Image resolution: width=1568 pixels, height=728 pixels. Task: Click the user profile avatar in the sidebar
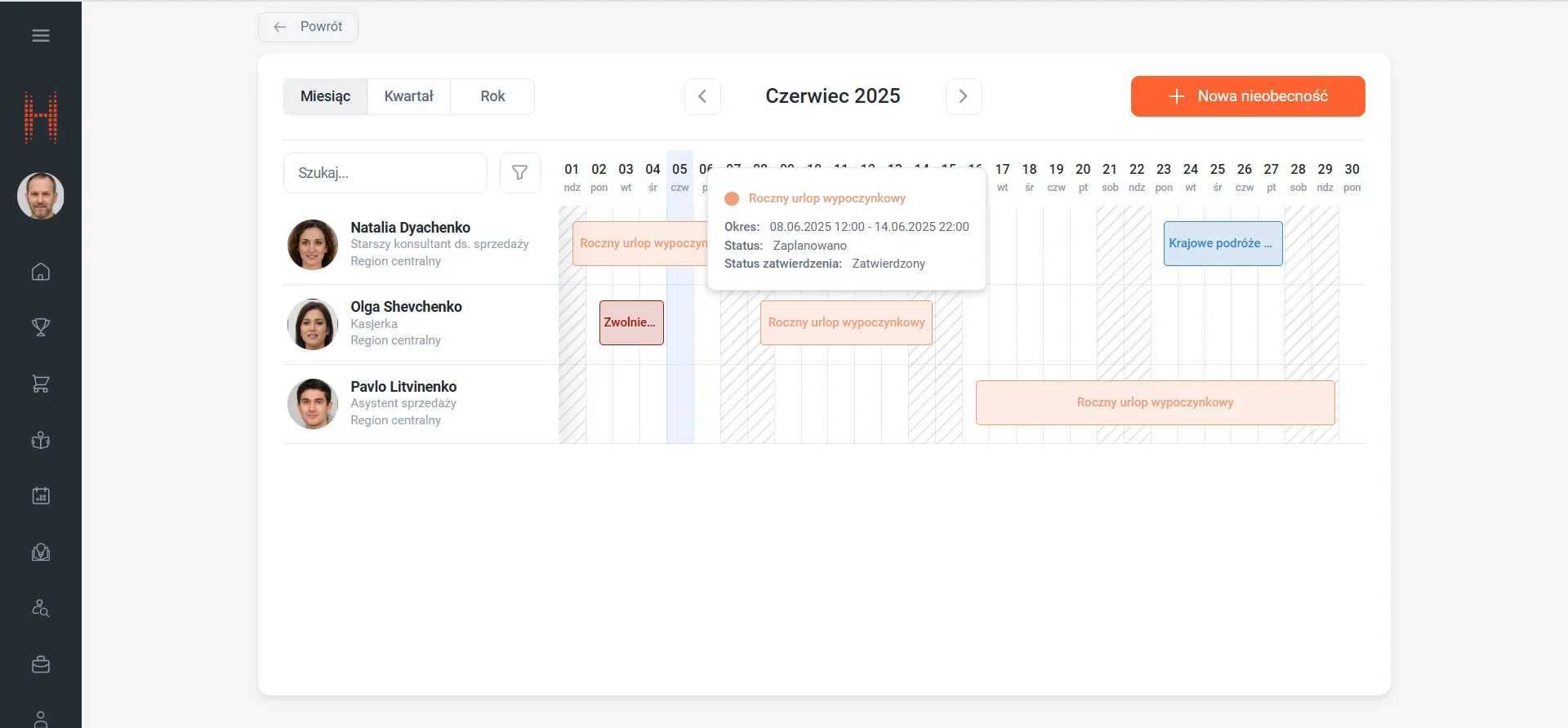pyautogui.click(x=41, y=196)
